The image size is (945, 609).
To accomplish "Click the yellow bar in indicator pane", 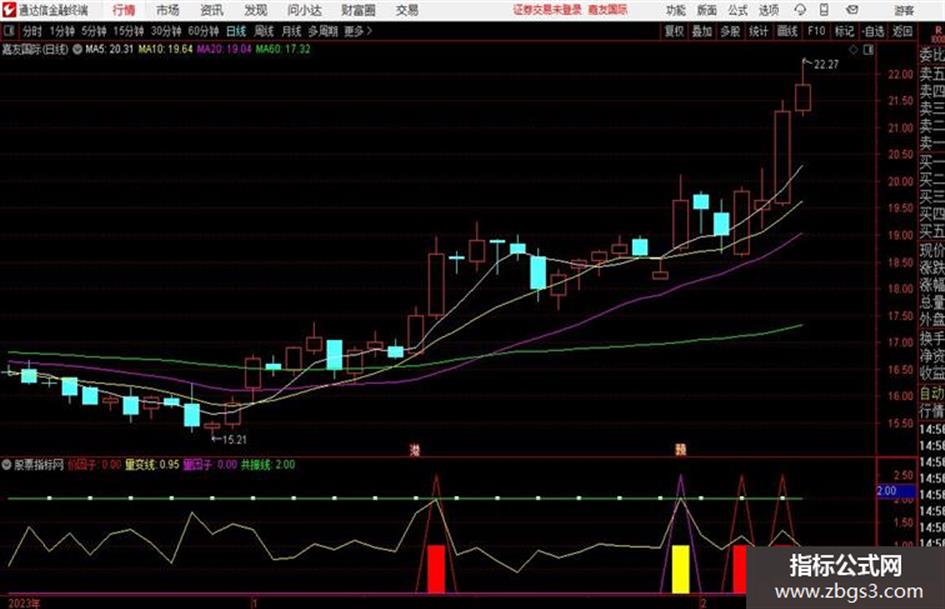I will pyautogui.click(x=681, y=569).
